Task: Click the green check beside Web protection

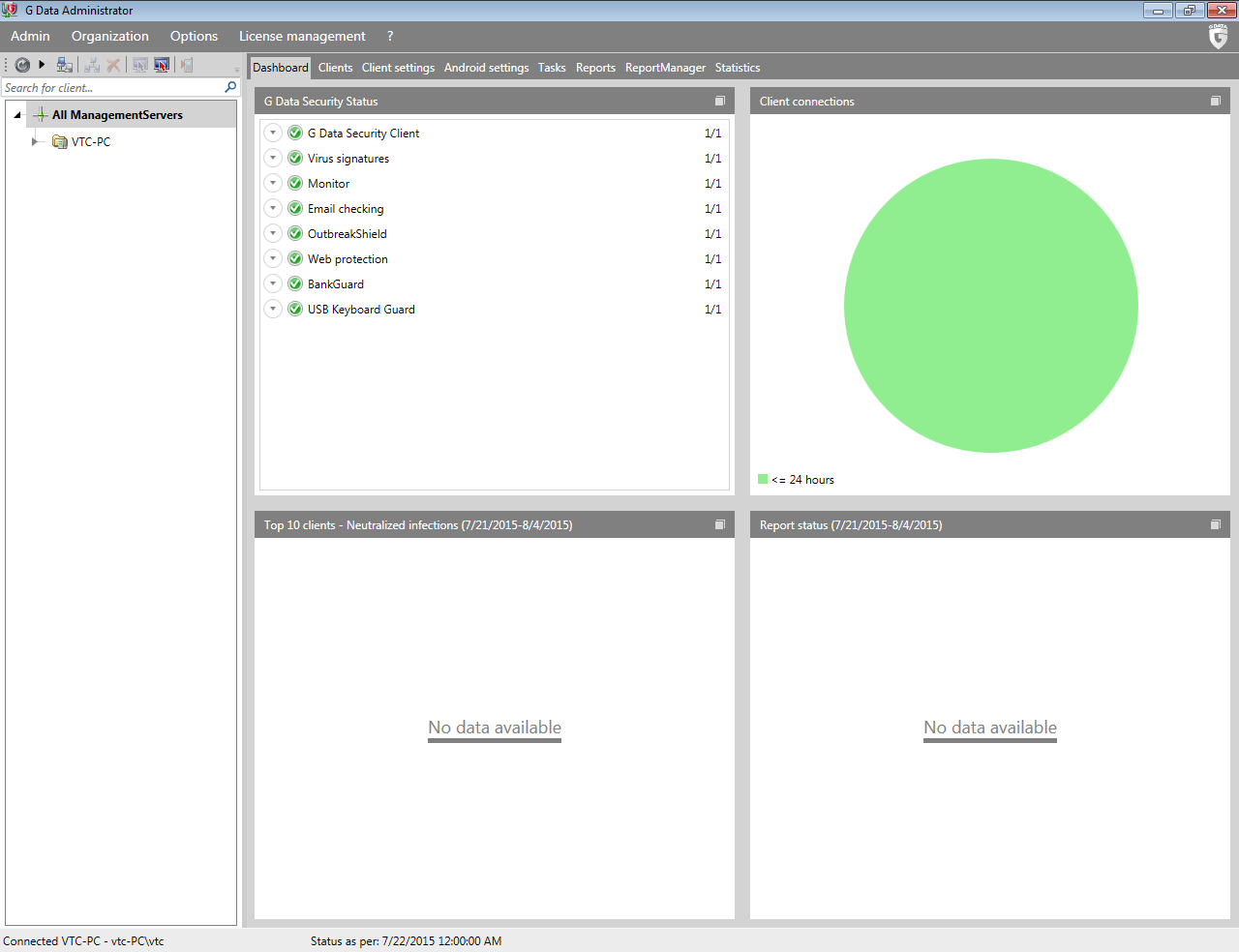Action: tap(295, 258)
